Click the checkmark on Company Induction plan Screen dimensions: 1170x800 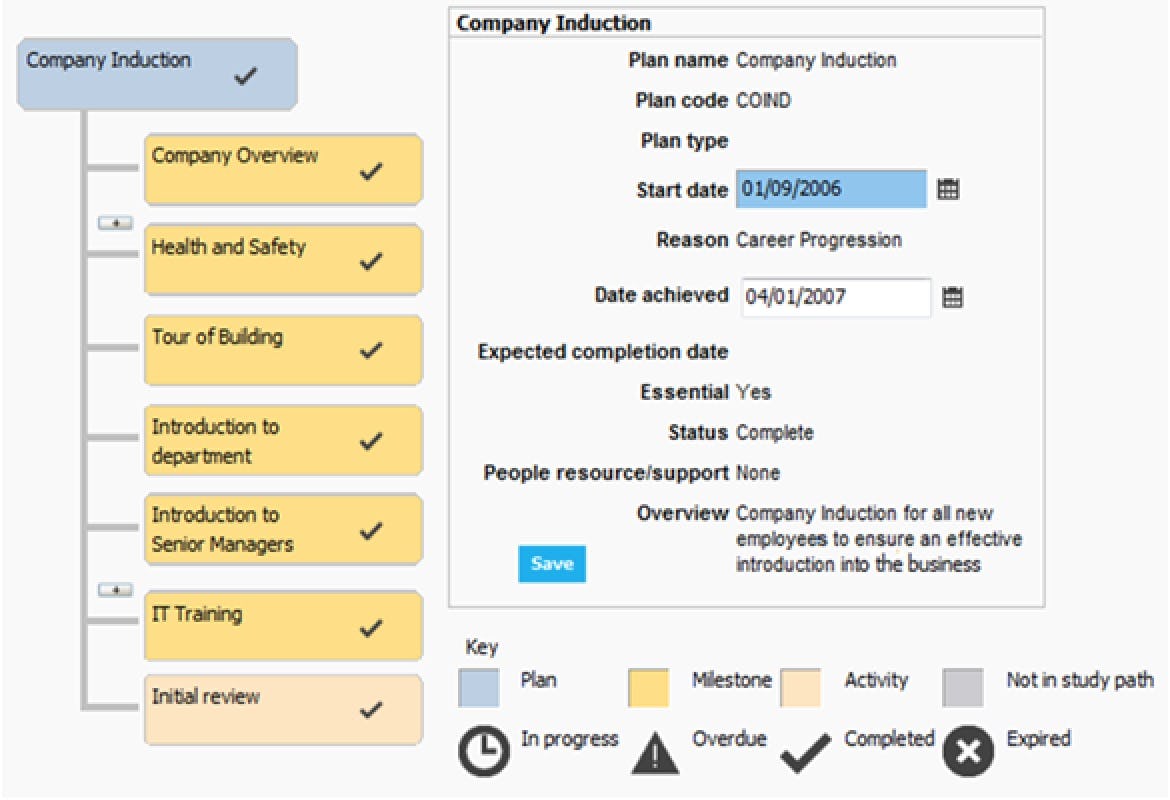243,77
